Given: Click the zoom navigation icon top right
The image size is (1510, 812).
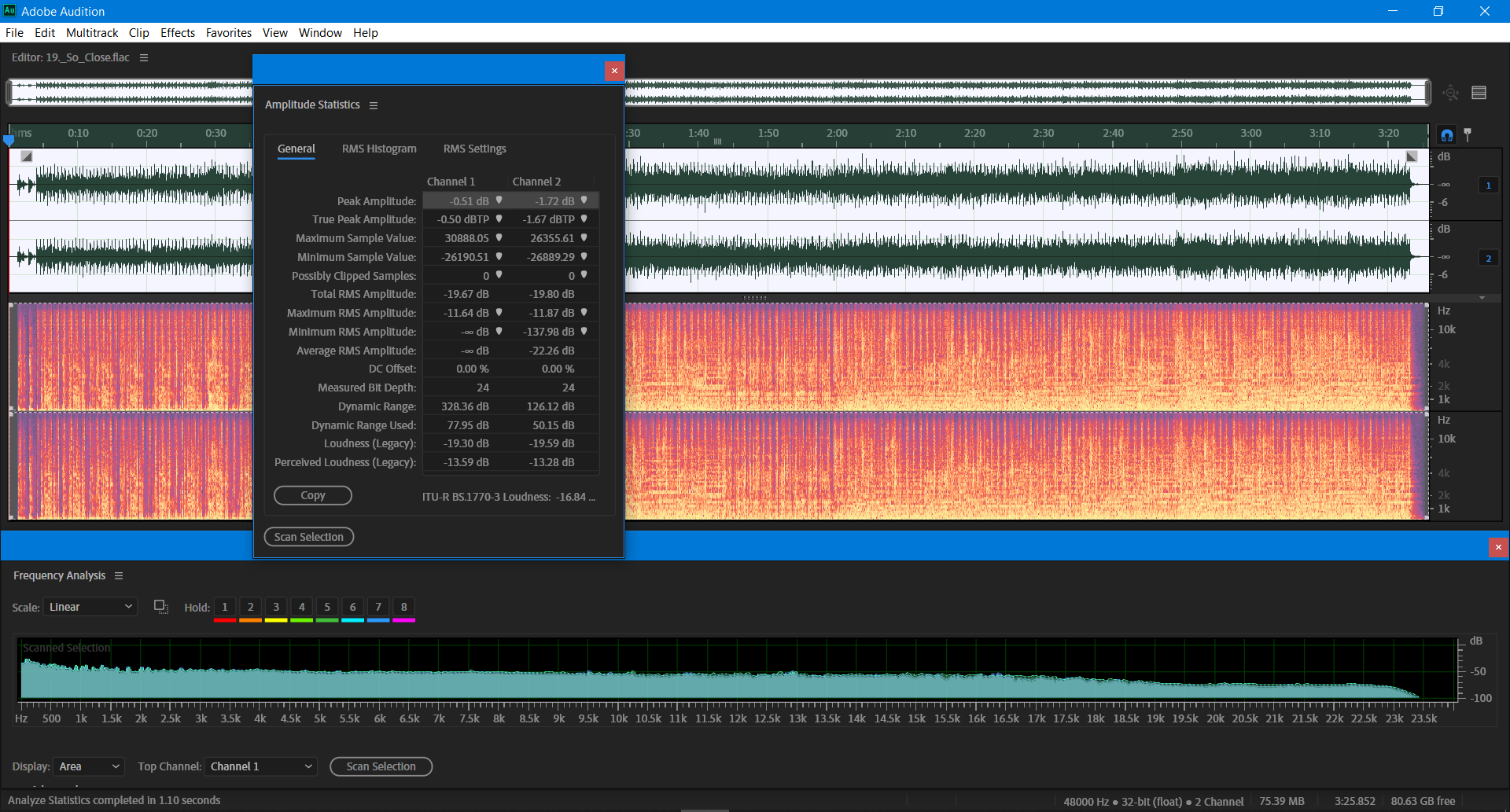Looking at the screenshot, I should tap(1449, 92).
